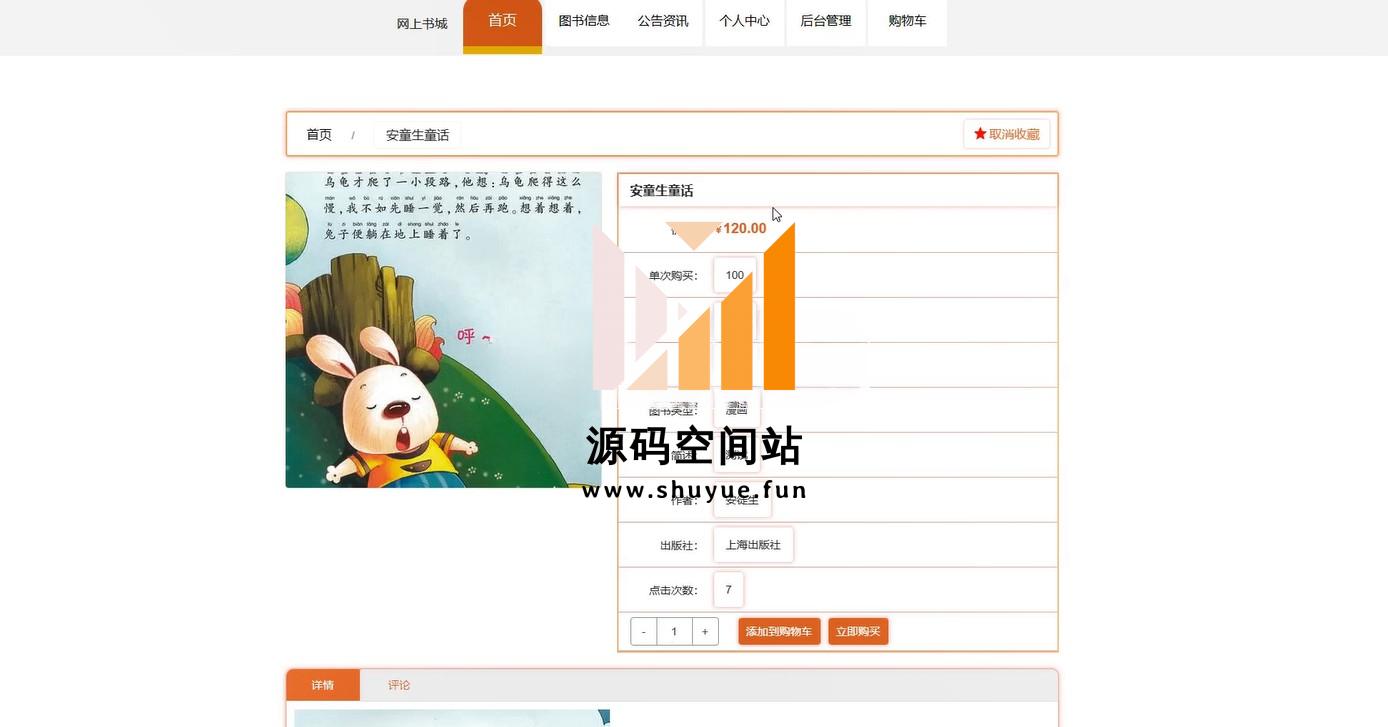Select the 详情 tab
Viewport: 1388px width, 727px height.
322,685
